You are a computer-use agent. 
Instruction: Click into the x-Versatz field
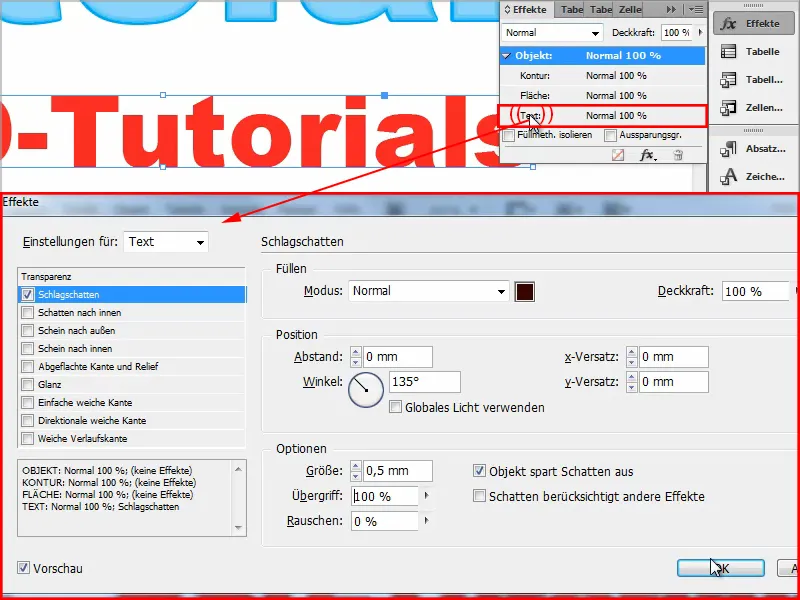click(x=673, y=357)
